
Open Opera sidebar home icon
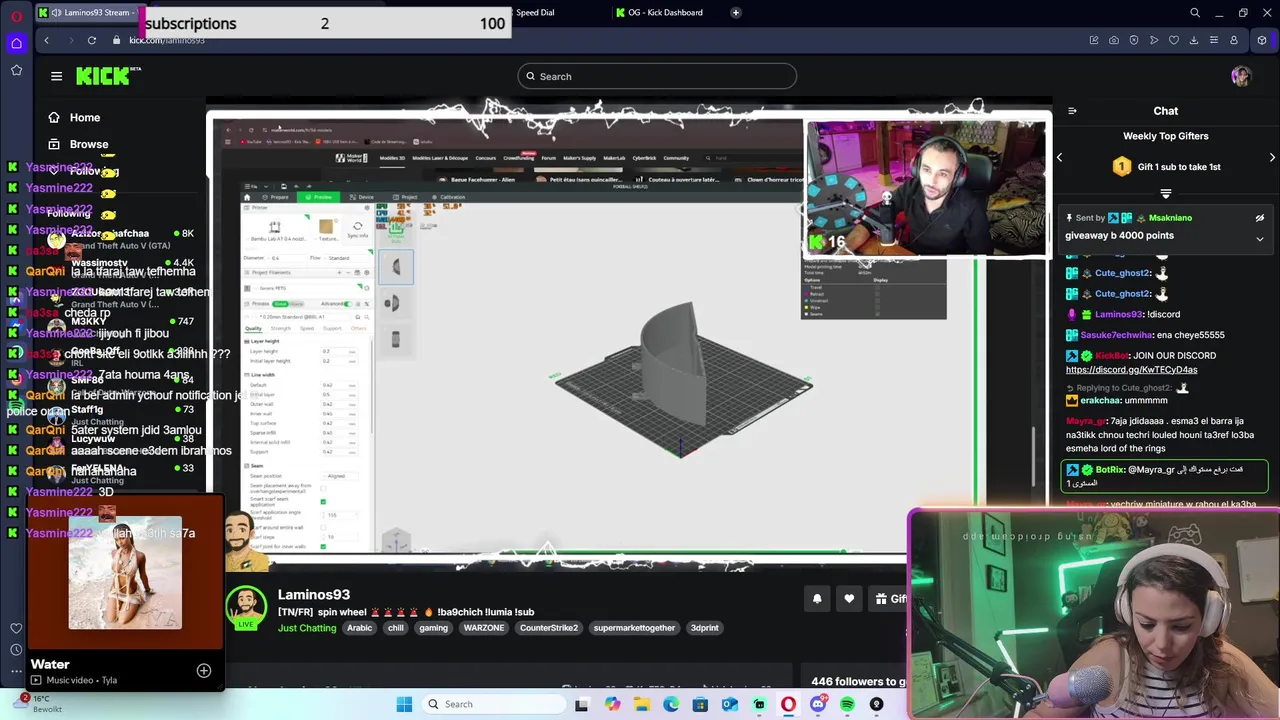tap(16, 43)
